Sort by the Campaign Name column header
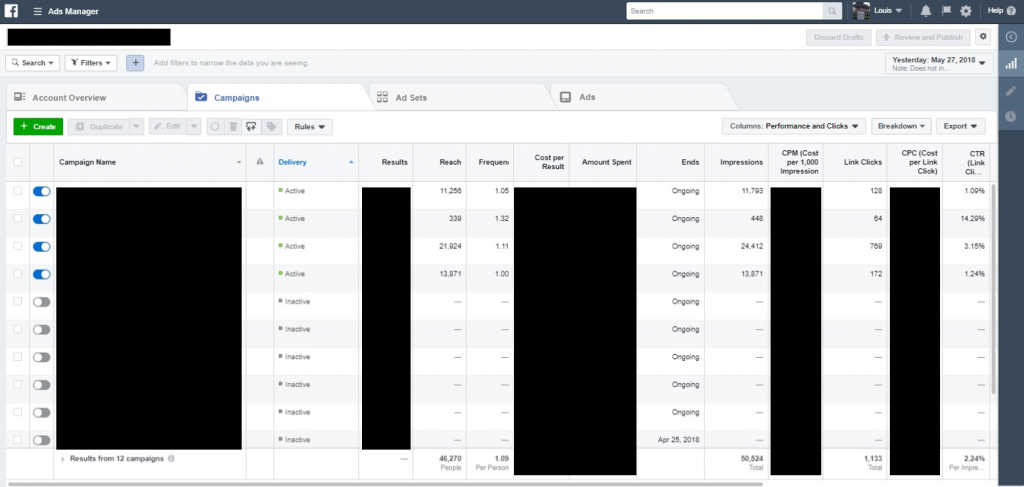This screenshot has width=1024, height=487. (x=150, y=162)
